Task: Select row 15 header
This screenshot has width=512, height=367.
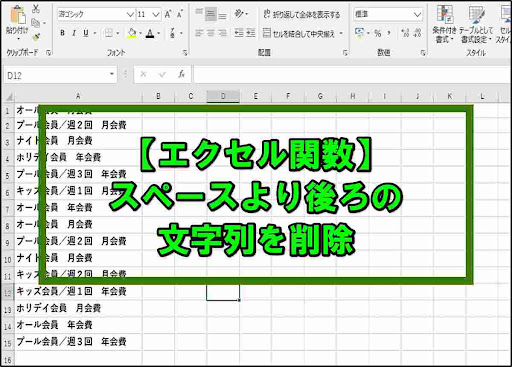Action: [8, 343]
